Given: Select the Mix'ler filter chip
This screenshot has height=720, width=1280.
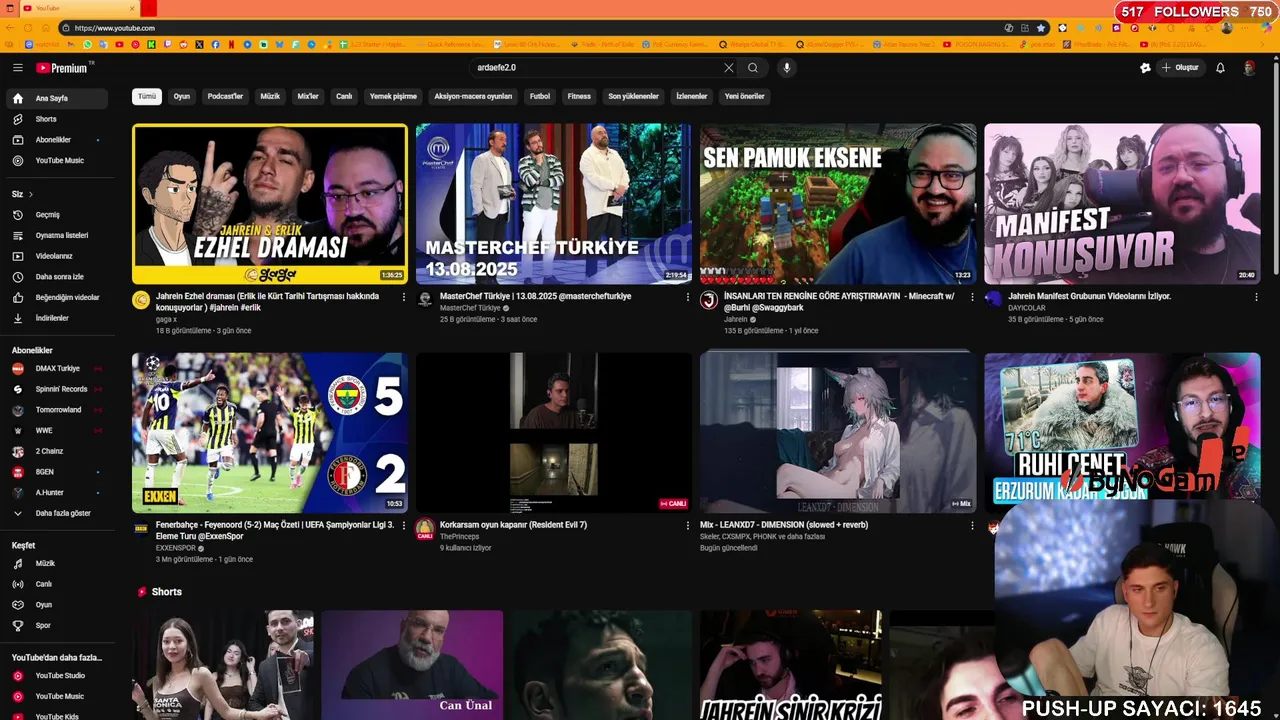Looking at the screenshot, I should point(308,97).
